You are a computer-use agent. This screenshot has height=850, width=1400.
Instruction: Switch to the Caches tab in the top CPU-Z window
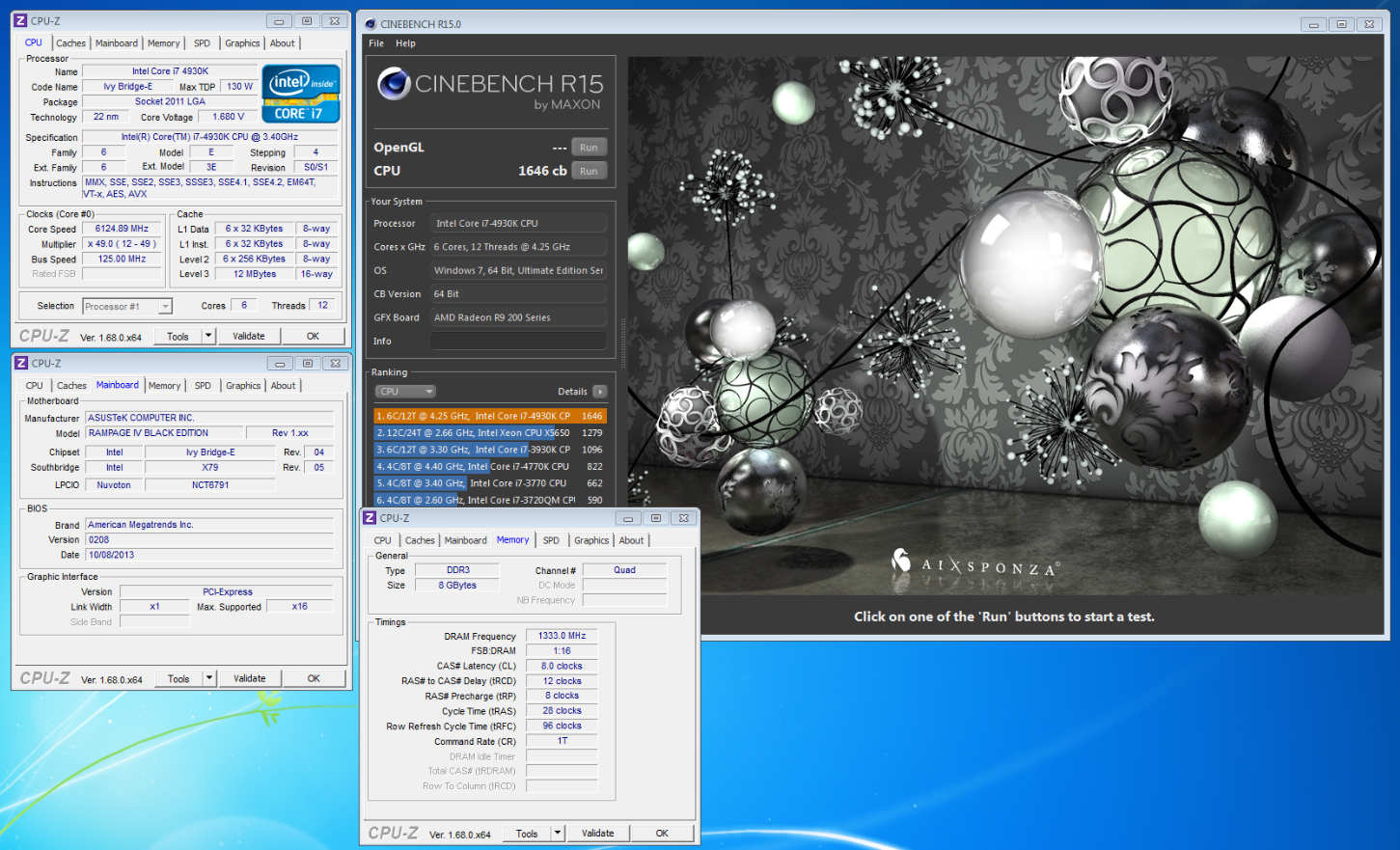pyautogui.click(x=70, y=43)
